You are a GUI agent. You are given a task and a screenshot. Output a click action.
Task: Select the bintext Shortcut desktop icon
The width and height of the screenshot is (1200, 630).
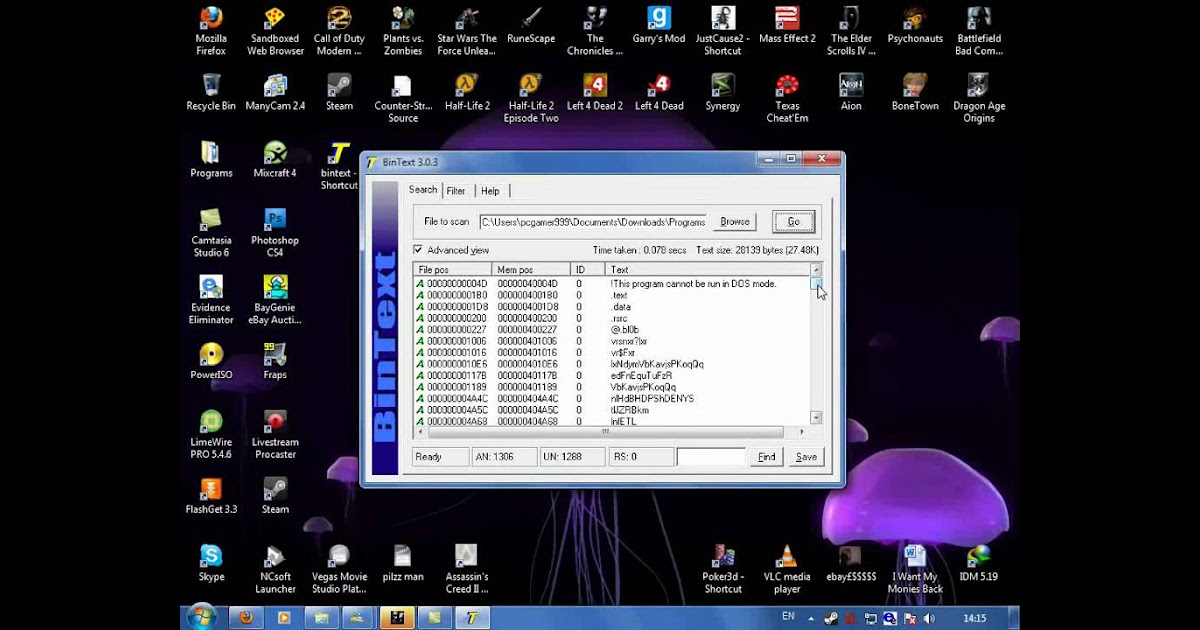339,166
